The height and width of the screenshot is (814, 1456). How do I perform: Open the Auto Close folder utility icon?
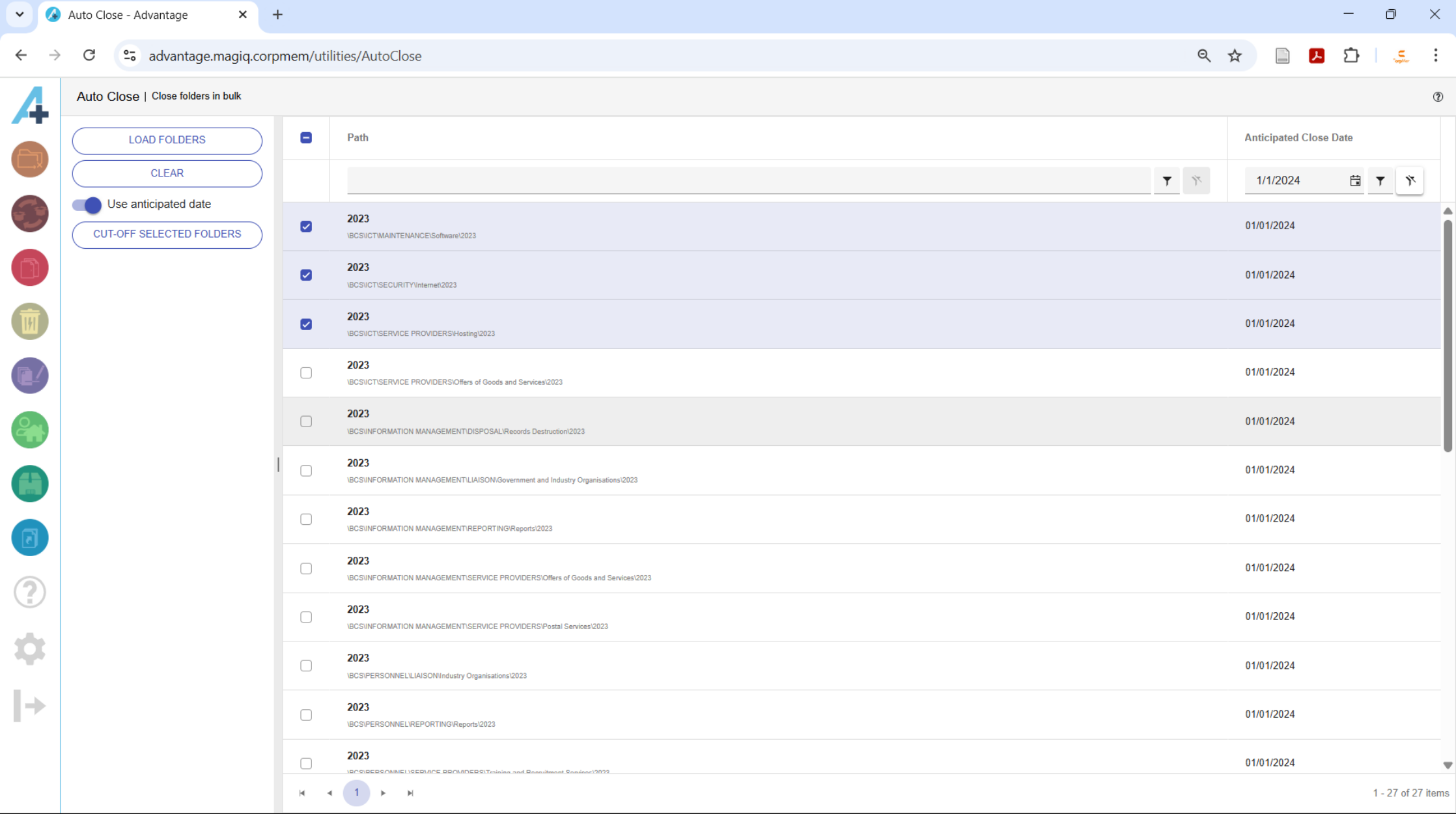coord(30,159)
